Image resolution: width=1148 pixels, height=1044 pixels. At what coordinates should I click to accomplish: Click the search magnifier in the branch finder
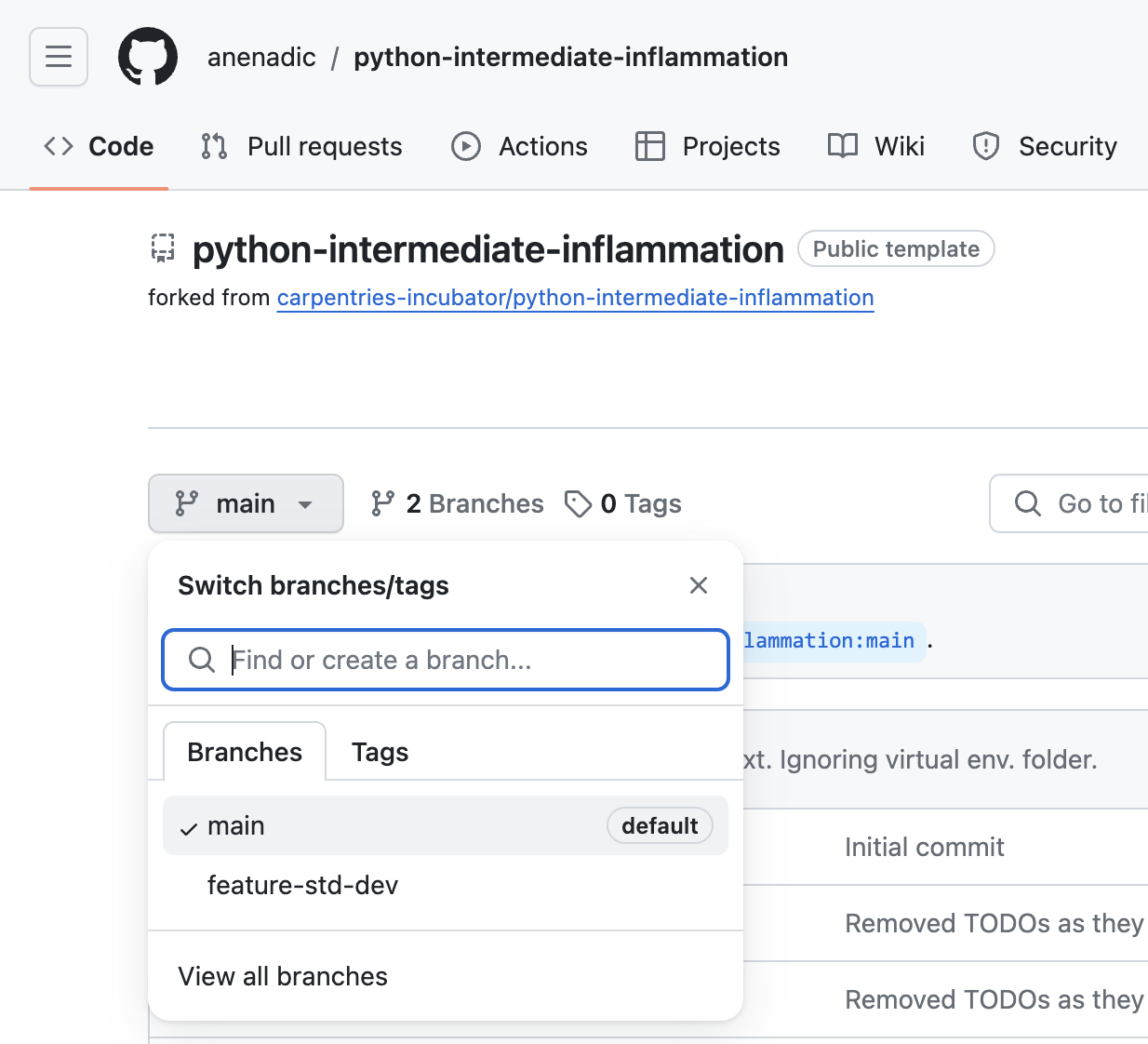tap(202, 660)
